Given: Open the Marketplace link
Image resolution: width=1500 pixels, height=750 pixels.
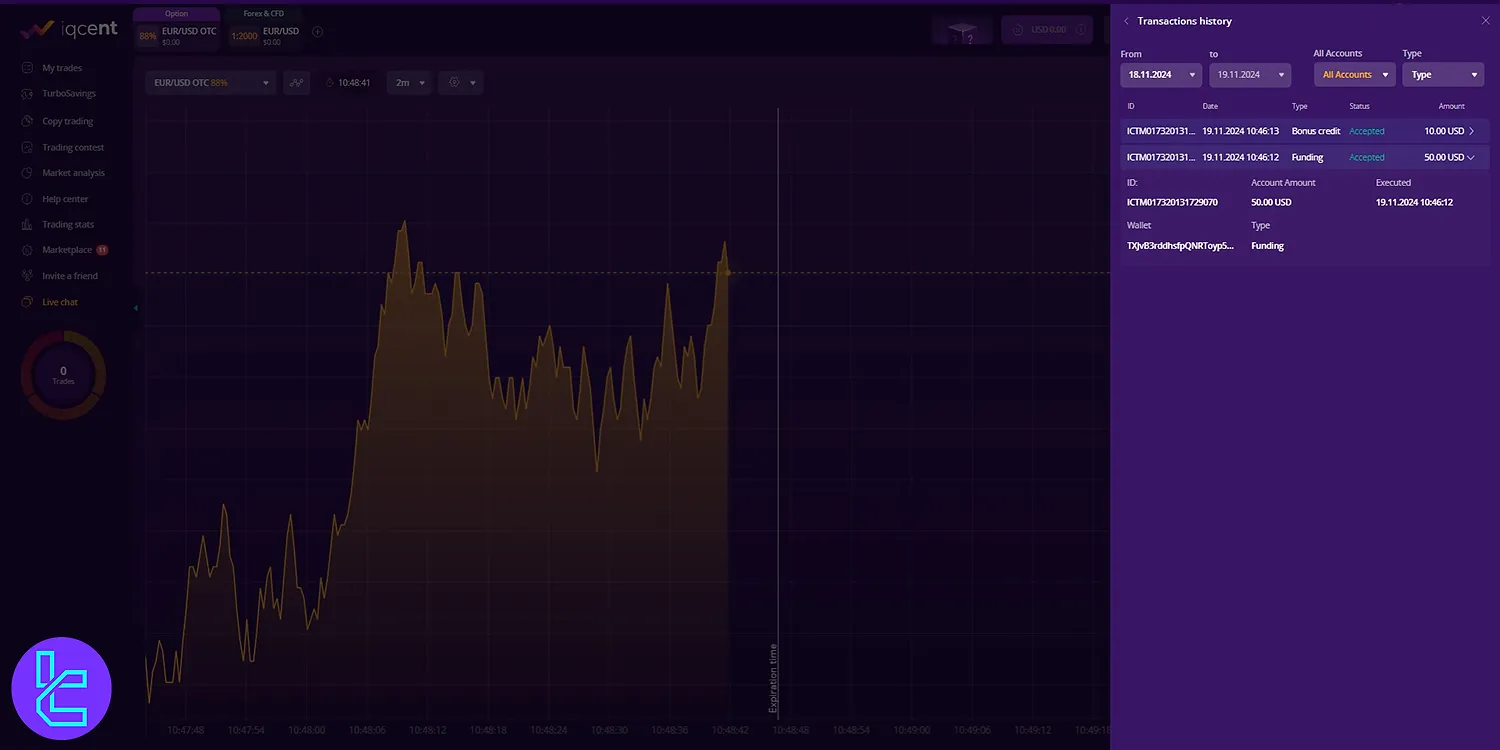Looking at the screenshot, I should coord(67,250).
